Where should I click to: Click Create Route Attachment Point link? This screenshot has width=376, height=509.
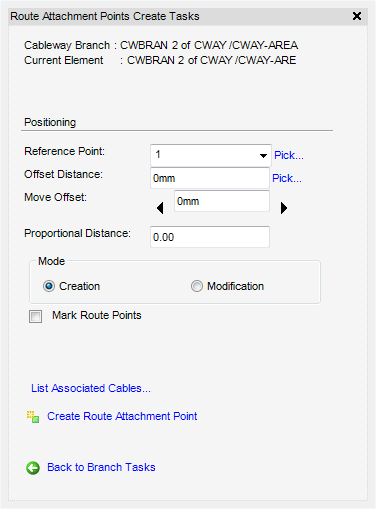(122, 416)
